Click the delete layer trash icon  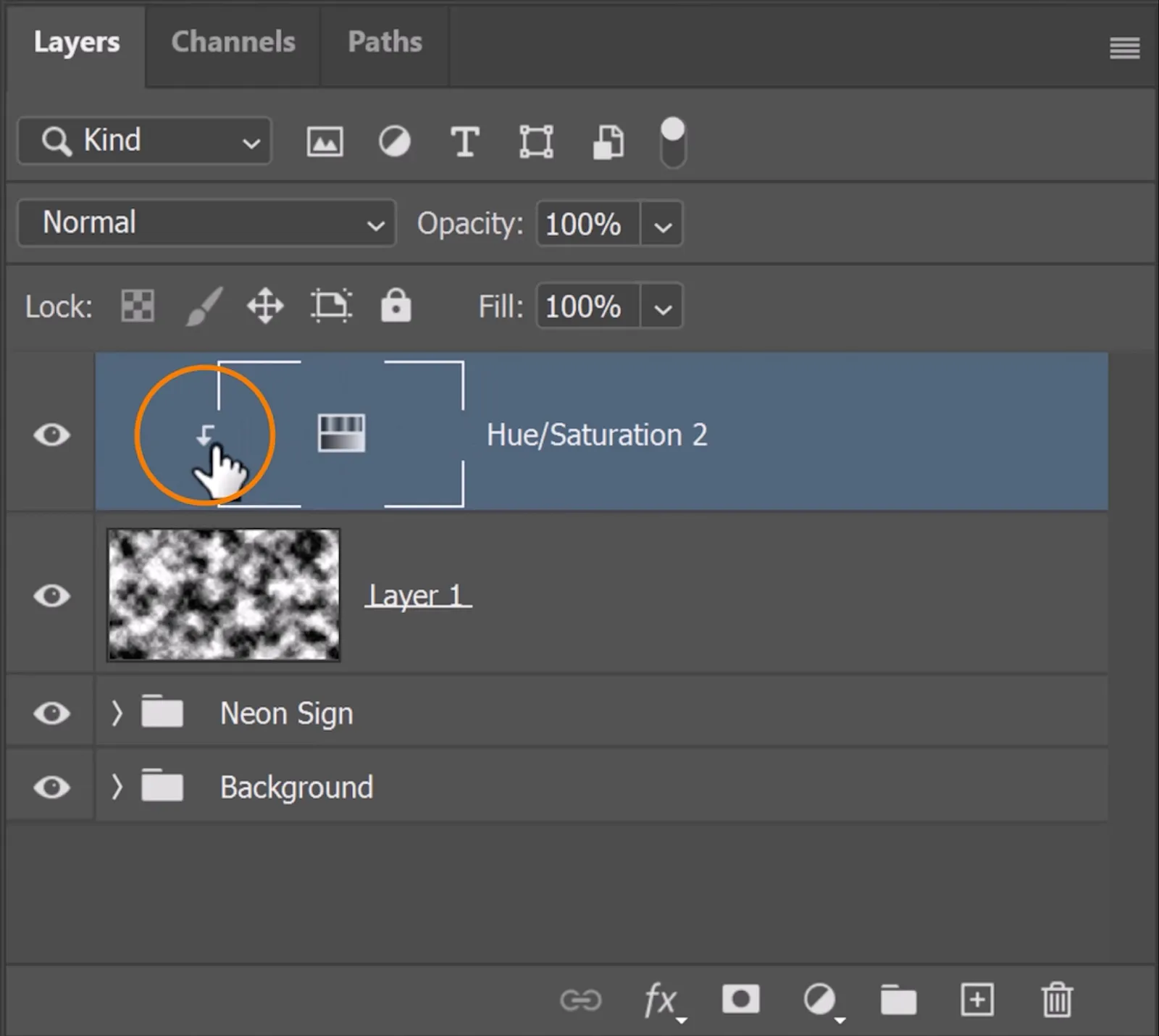tap(1057, 1000)
